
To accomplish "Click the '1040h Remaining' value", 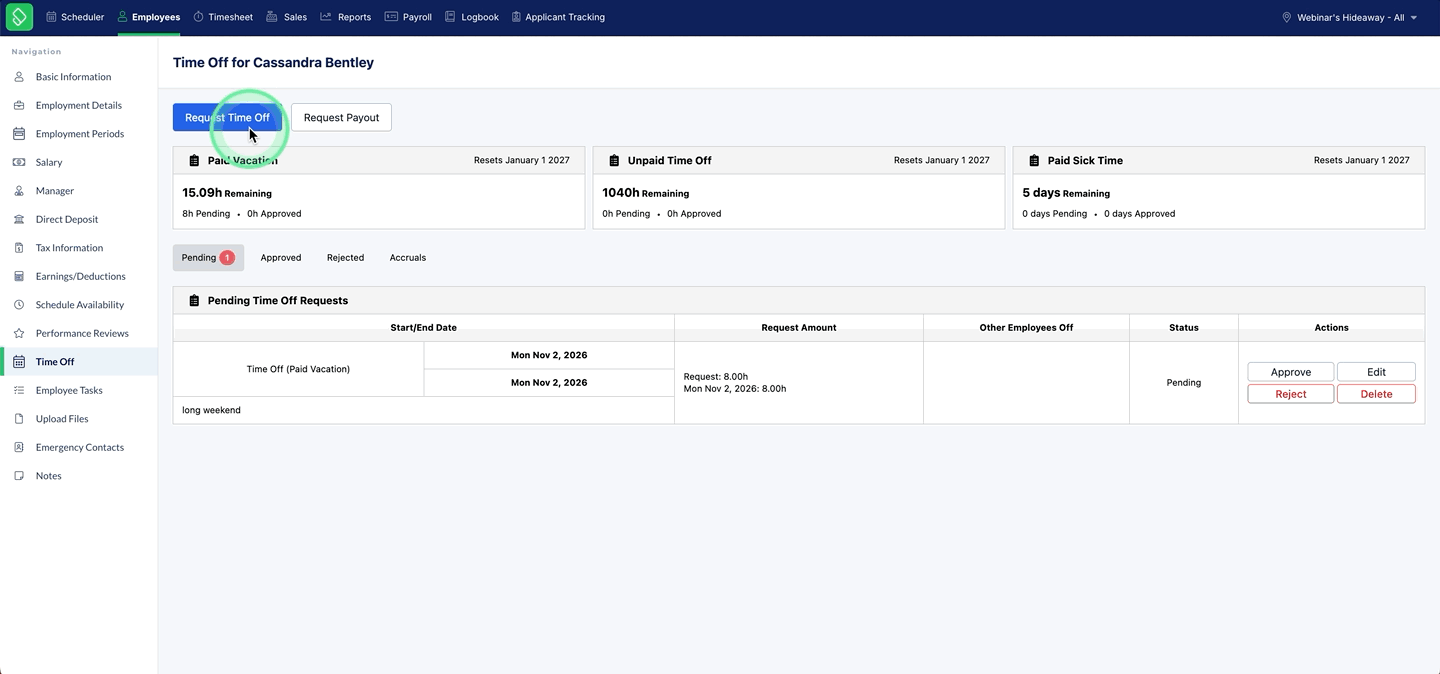I will point(646,193).
